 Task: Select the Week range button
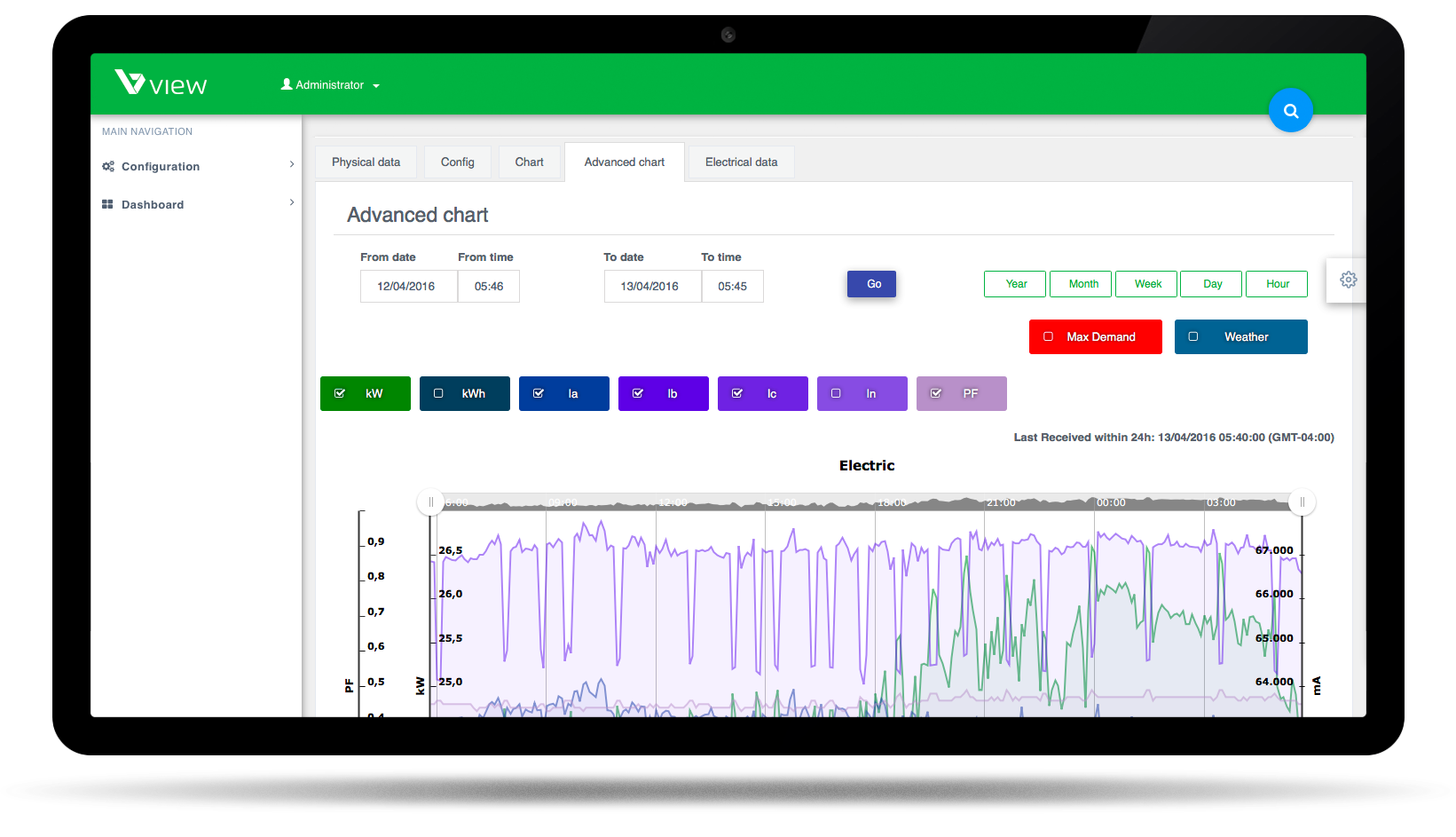pyautogui.click(x=1146, y=284)
